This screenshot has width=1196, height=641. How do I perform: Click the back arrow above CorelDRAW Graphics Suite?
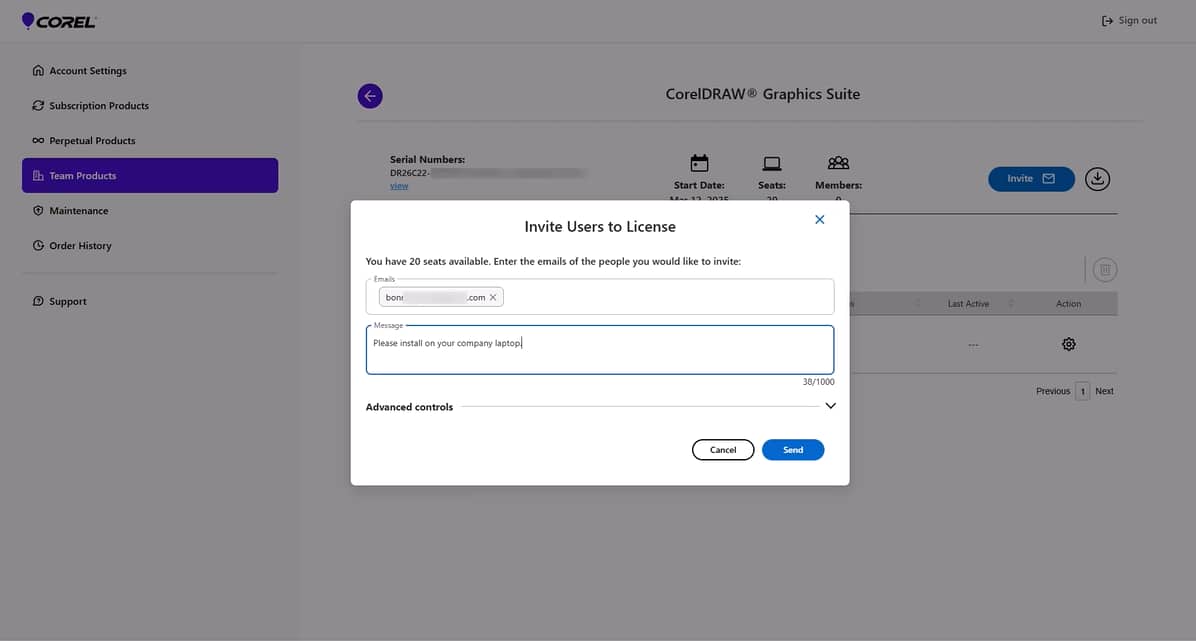[370, 95]
